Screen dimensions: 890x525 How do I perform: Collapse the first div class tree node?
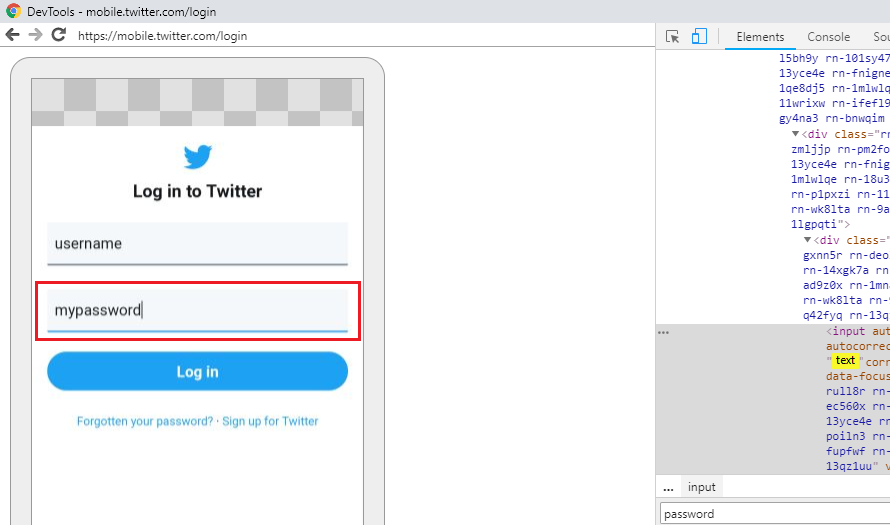click(x=796, y=133)
